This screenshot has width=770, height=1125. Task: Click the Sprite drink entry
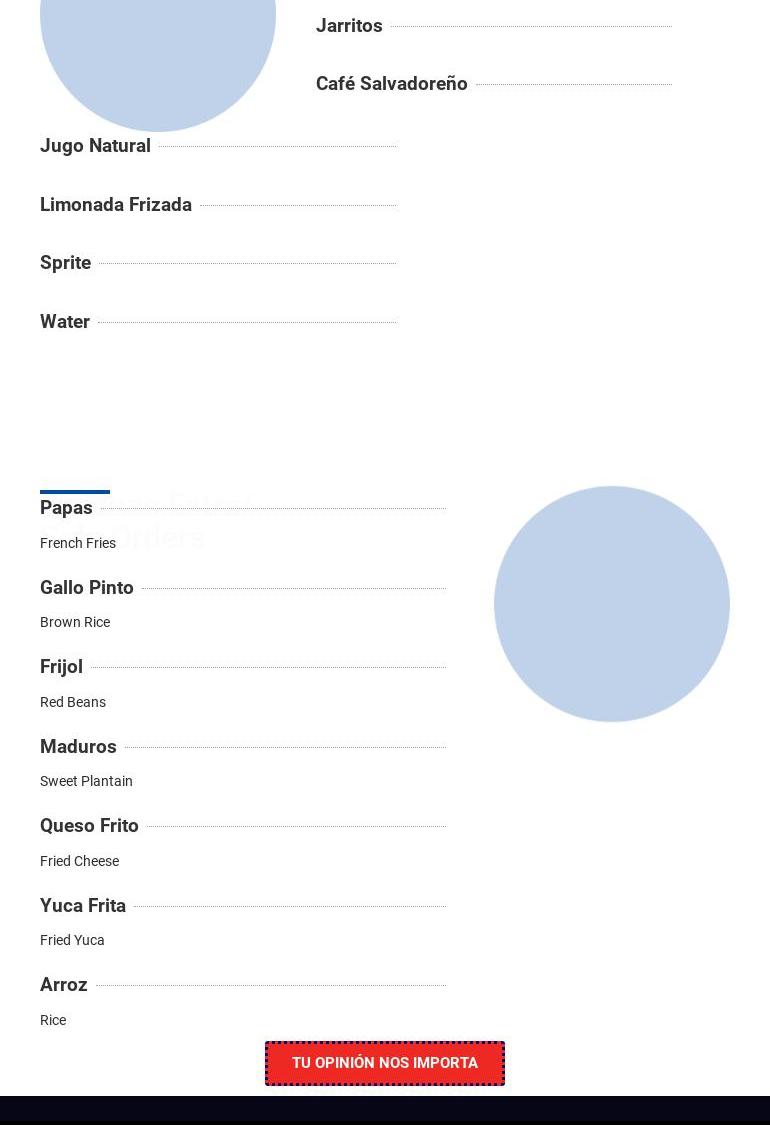(65, 263)
